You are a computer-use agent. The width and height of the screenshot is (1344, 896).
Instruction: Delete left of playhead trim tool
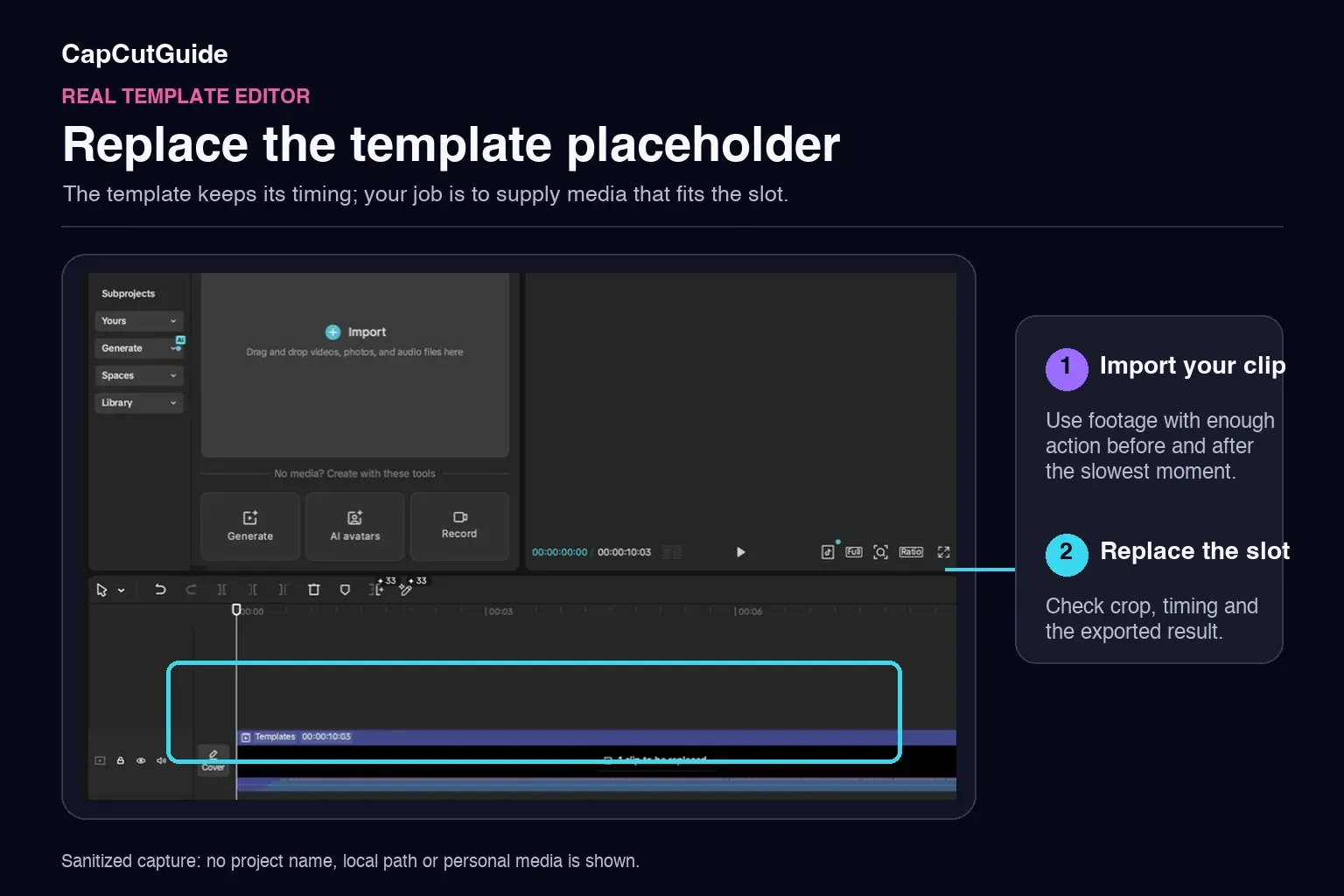[252, 590]
